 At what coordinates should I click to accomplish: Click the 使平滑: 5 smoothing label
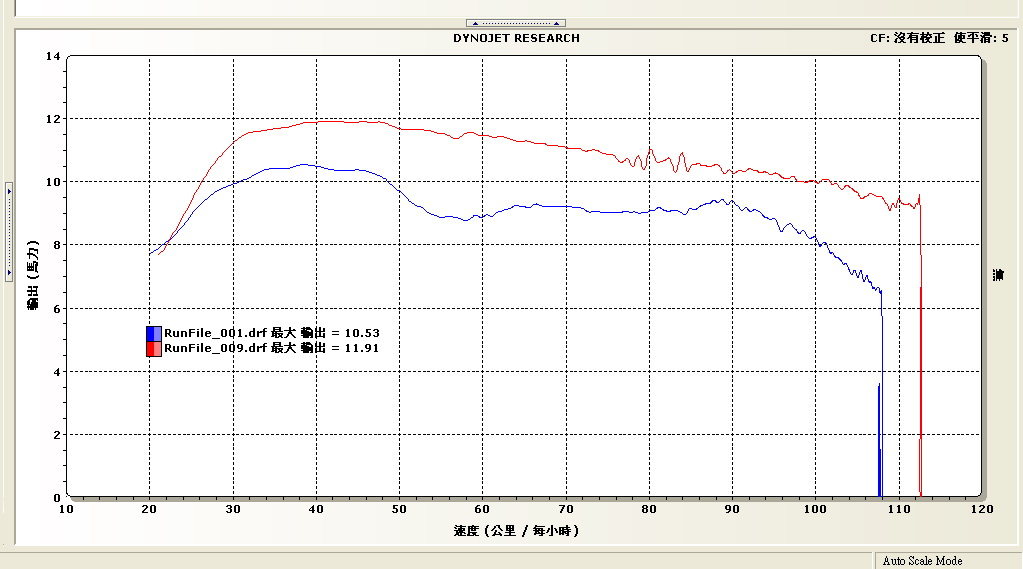[x=981, y=38]
